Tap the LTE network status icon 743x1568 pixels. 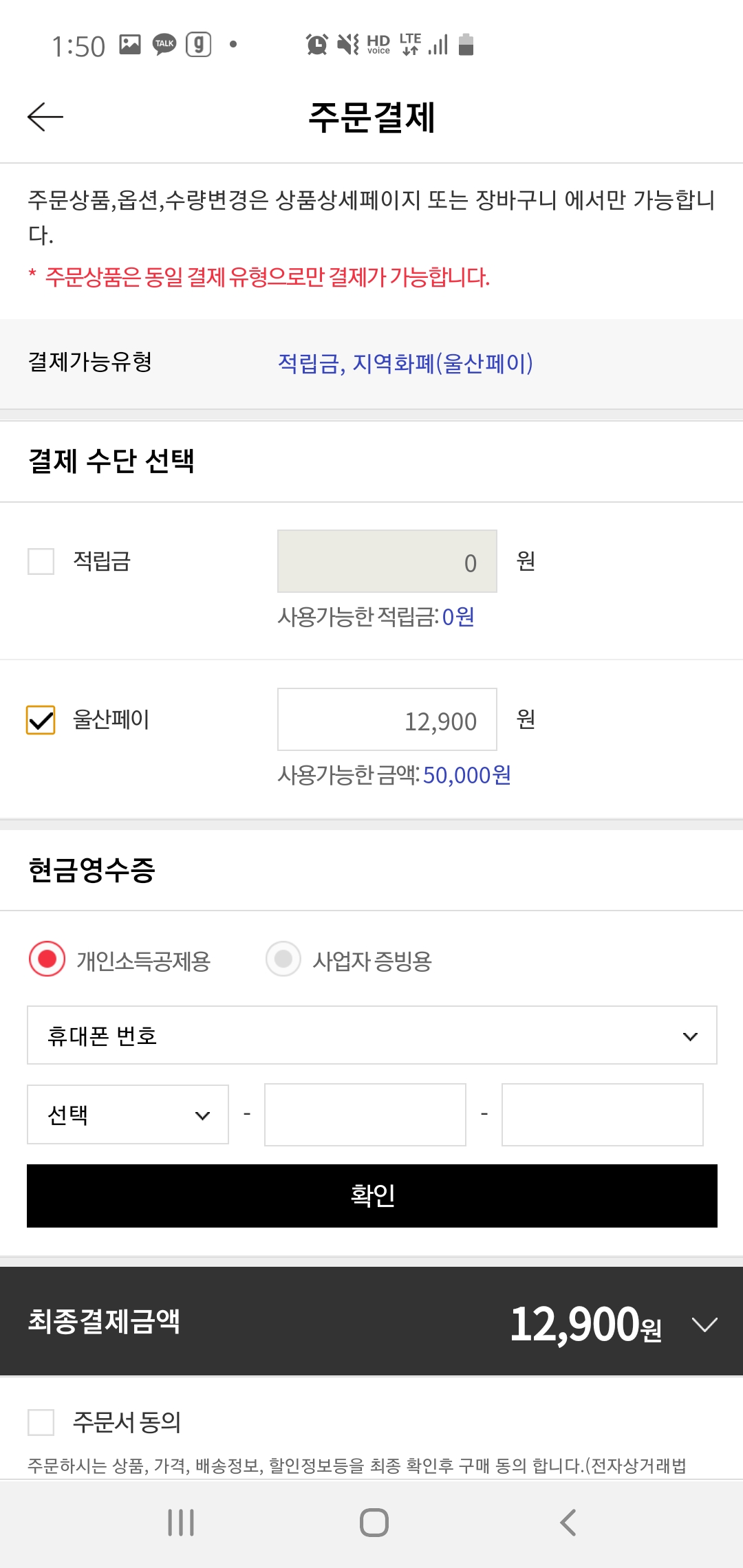click(409, 44)
